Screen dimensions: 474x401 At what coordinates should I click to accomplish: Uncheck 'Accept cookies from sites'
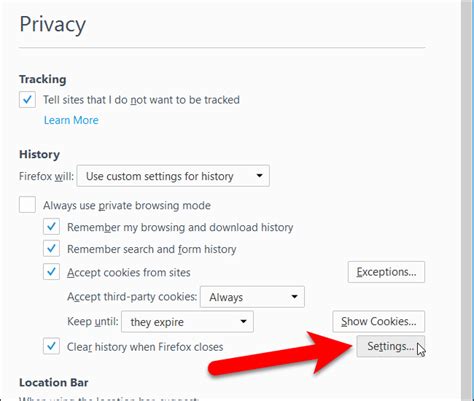pos(51,272)
